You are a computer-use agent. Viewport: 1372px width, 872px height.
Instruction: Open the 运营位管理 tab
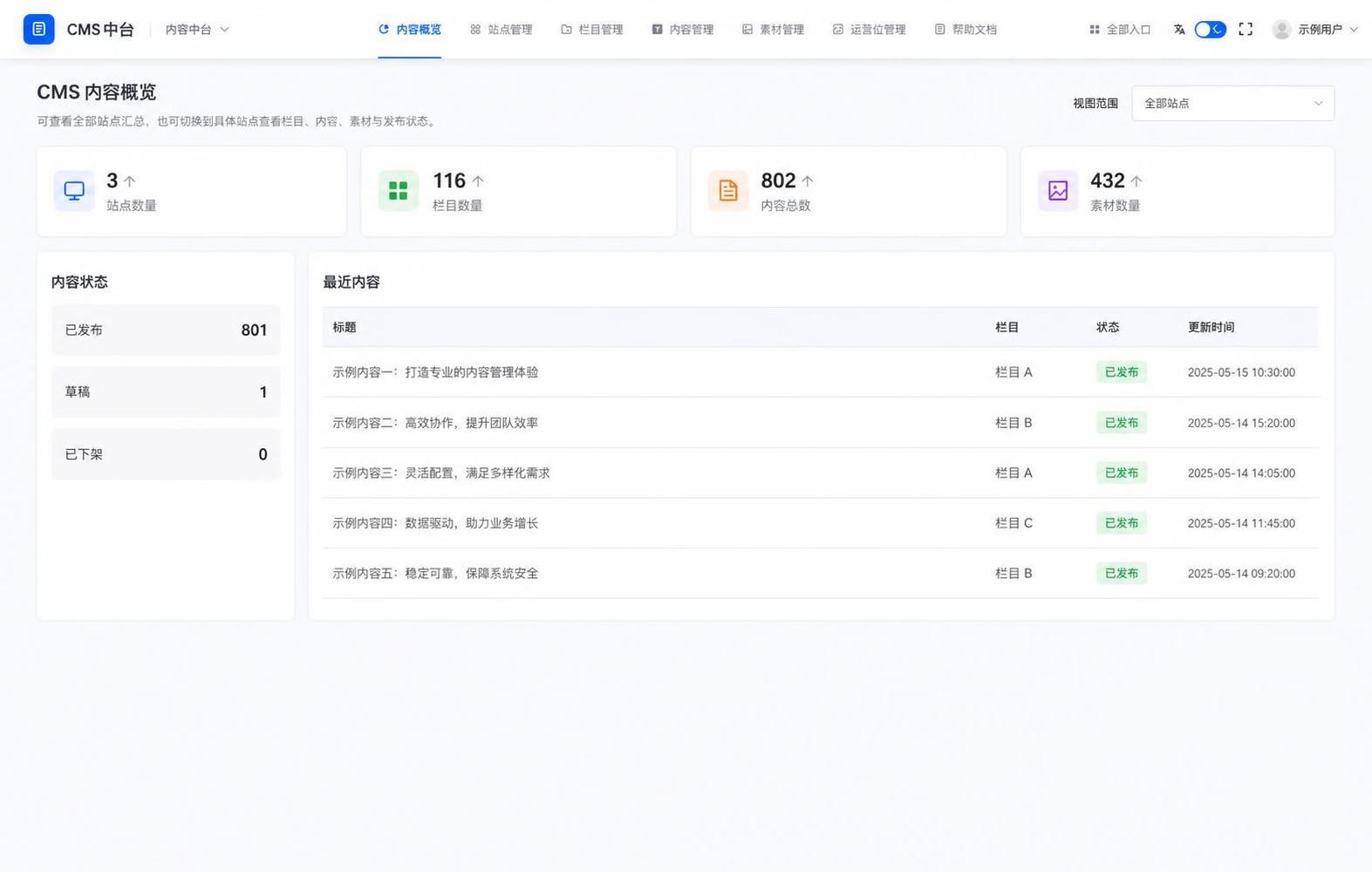click(869, 30)
